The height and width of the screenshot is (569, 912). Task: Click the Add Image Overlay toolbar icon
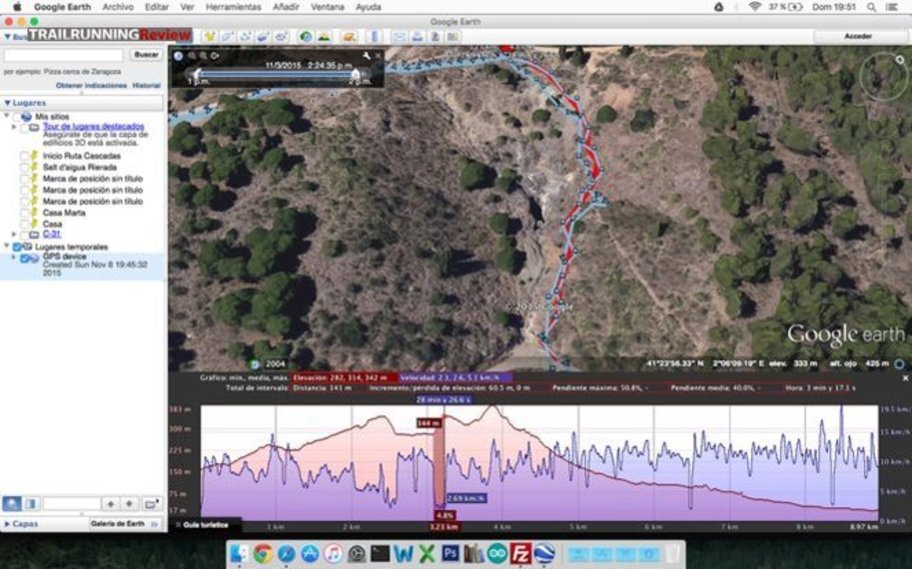point(263,37)
